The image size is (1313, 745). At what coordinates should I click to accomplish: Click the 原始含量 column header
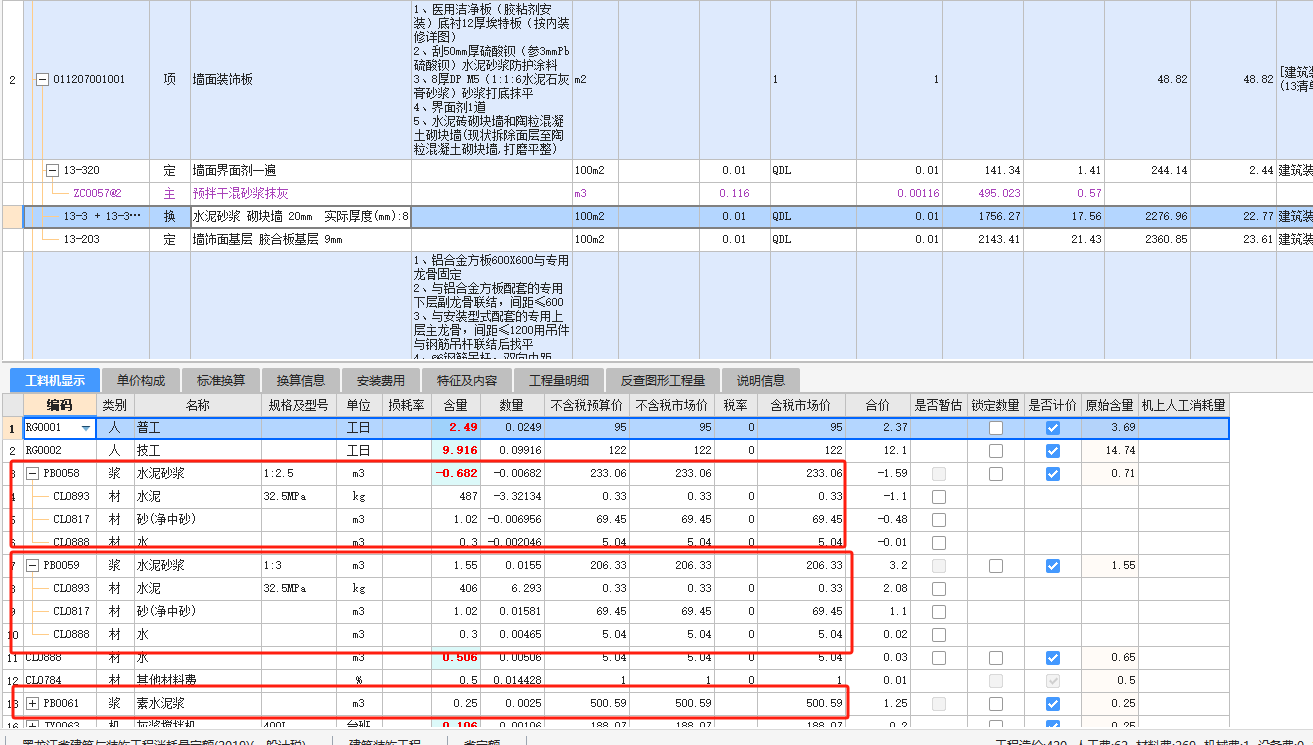coord(1109,405)
